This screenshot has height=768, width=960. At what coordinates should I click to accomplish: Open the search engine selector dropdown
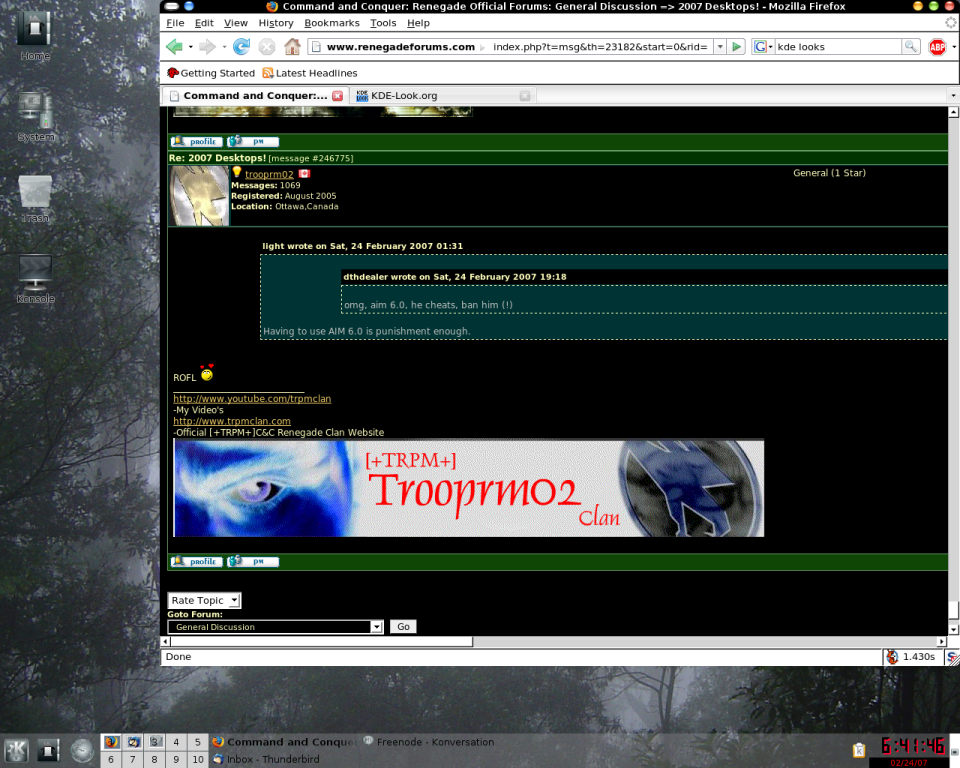pos(764,47)
